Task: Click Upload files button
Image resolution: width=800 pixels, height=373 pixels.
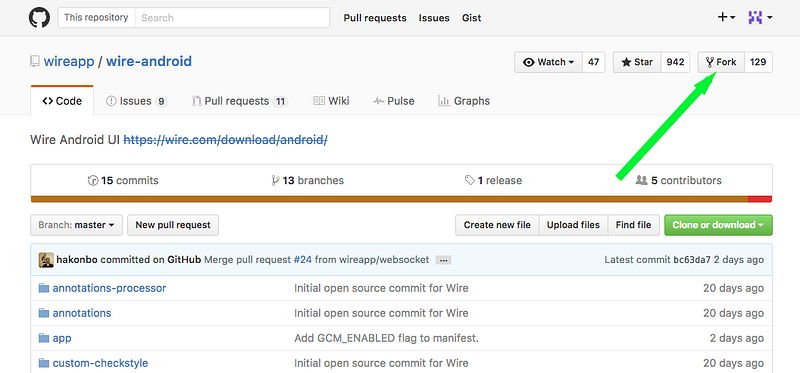Action: (573, 225)
